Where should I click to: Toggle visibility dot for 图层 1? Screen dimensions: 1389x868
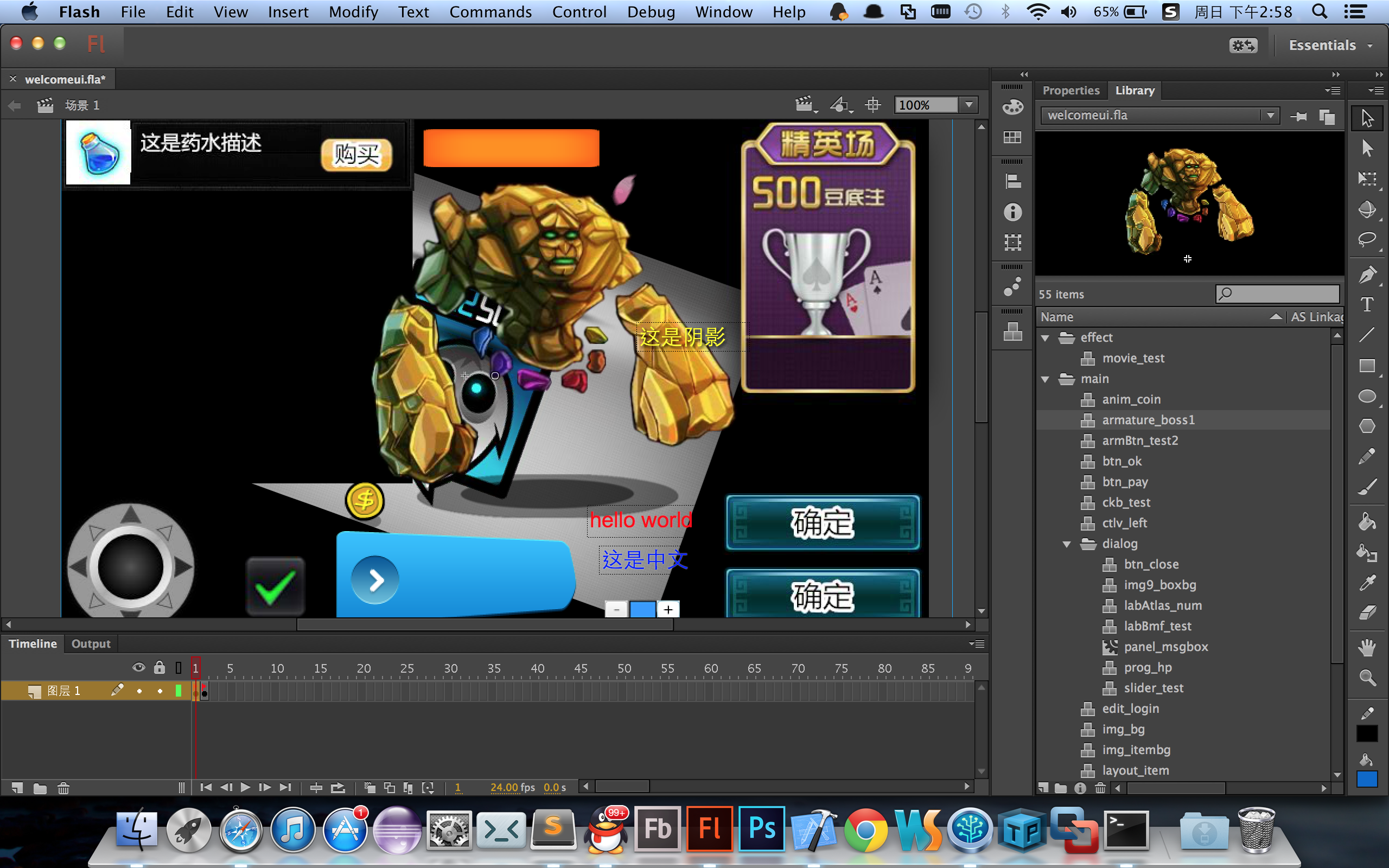tap(139, 691)
